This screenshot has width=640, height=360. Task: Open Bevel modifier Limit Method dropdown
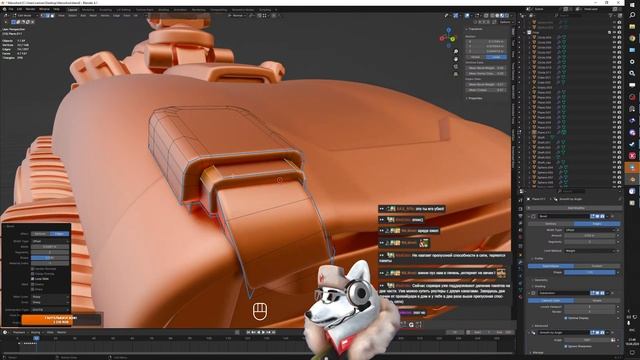pyautogui.click(x=590, y=251)
